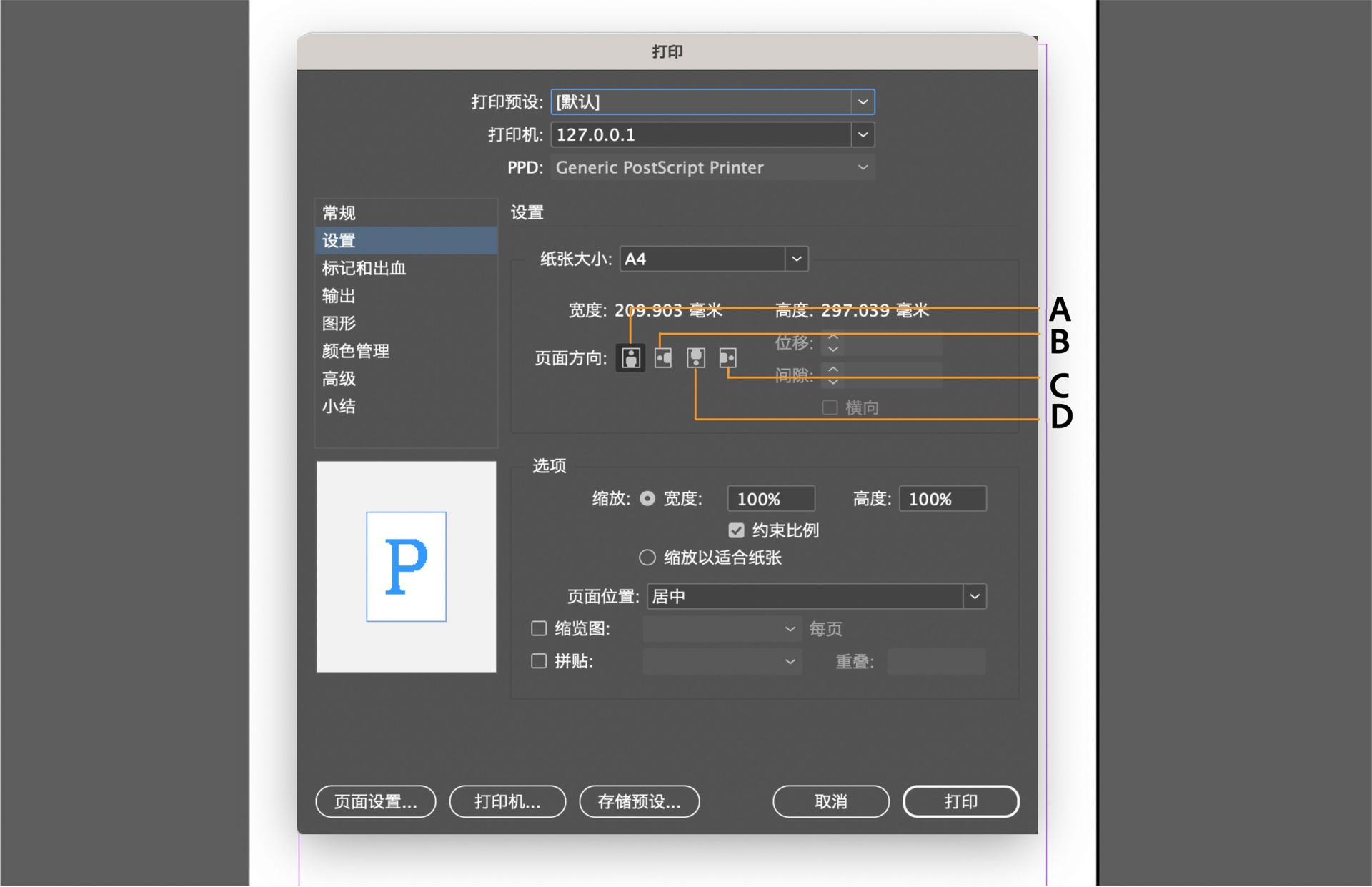Select the 宽度 scale radio button

tap(647, 499)
